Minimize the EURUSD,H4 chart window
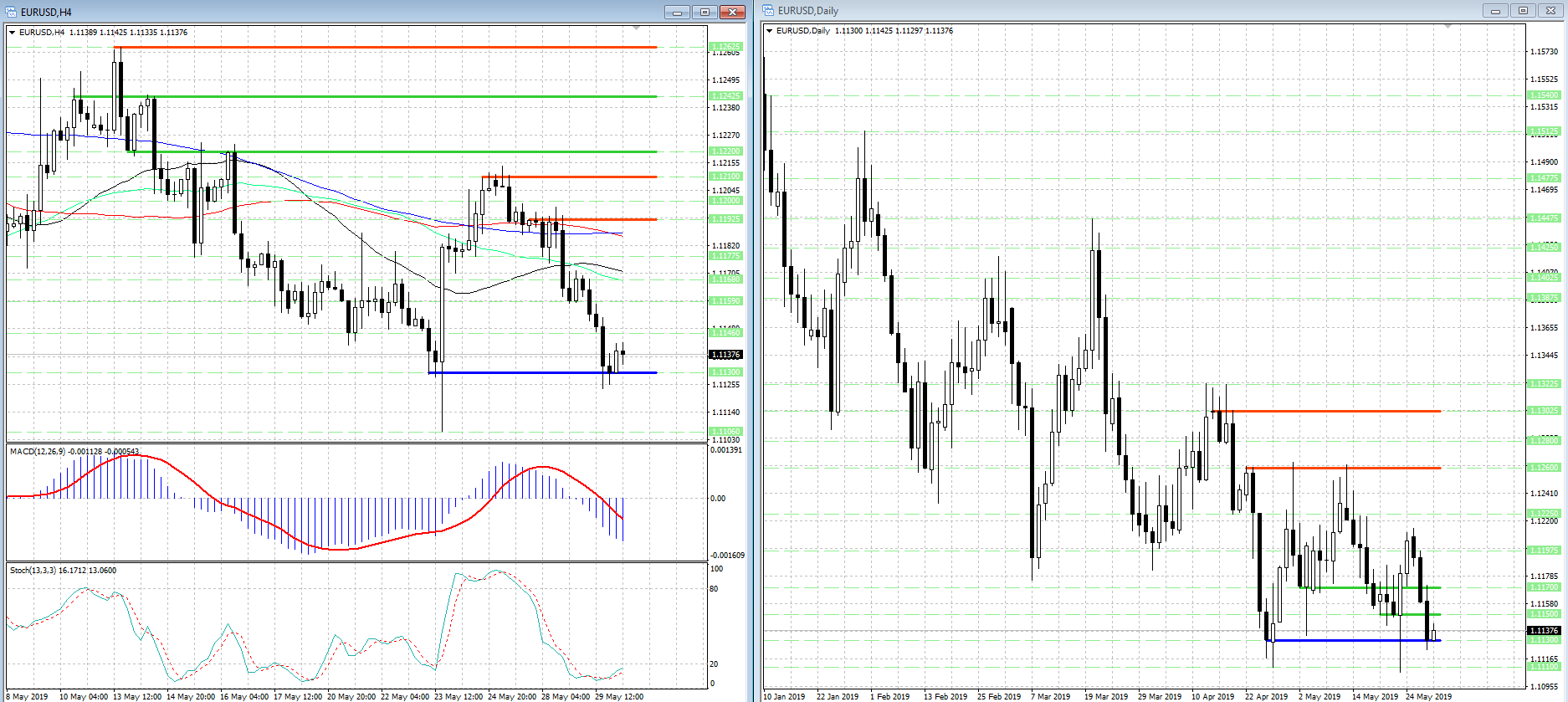This screenshot has width=1568, height=702. pos(677,12)
